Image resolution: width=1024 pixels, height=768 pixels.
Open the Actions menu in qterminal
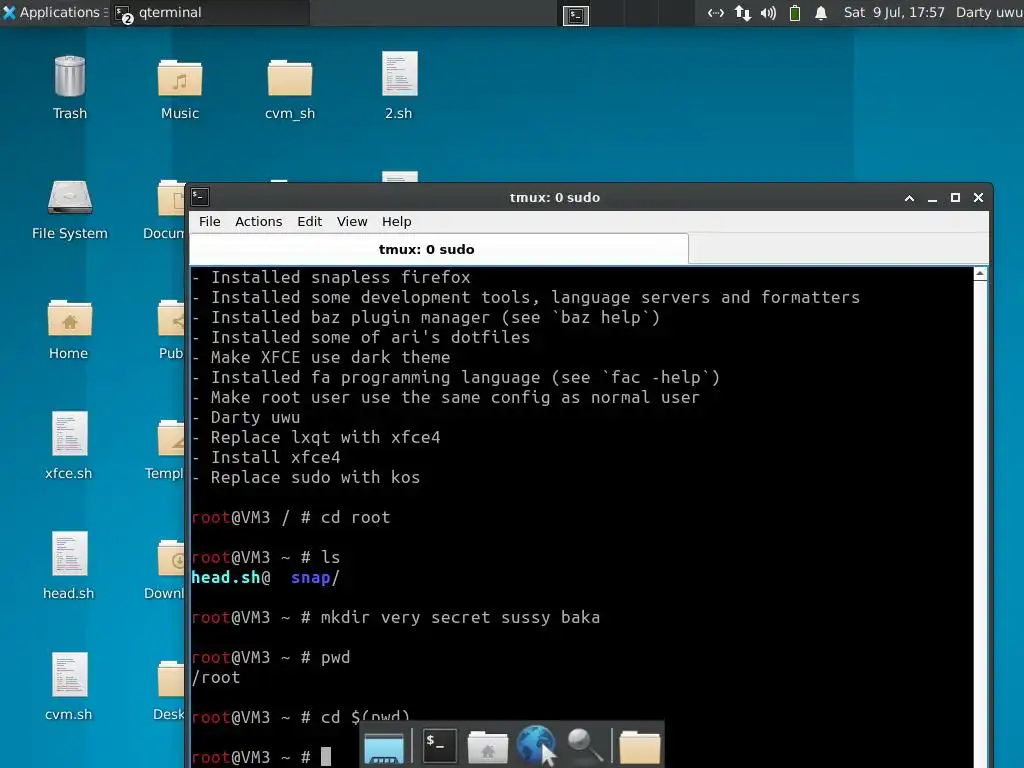pos(259,221)
